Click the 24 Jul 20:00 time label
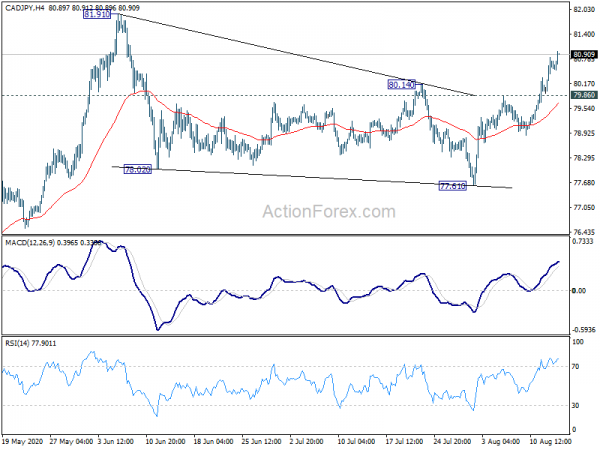 (x=454, y=441)
